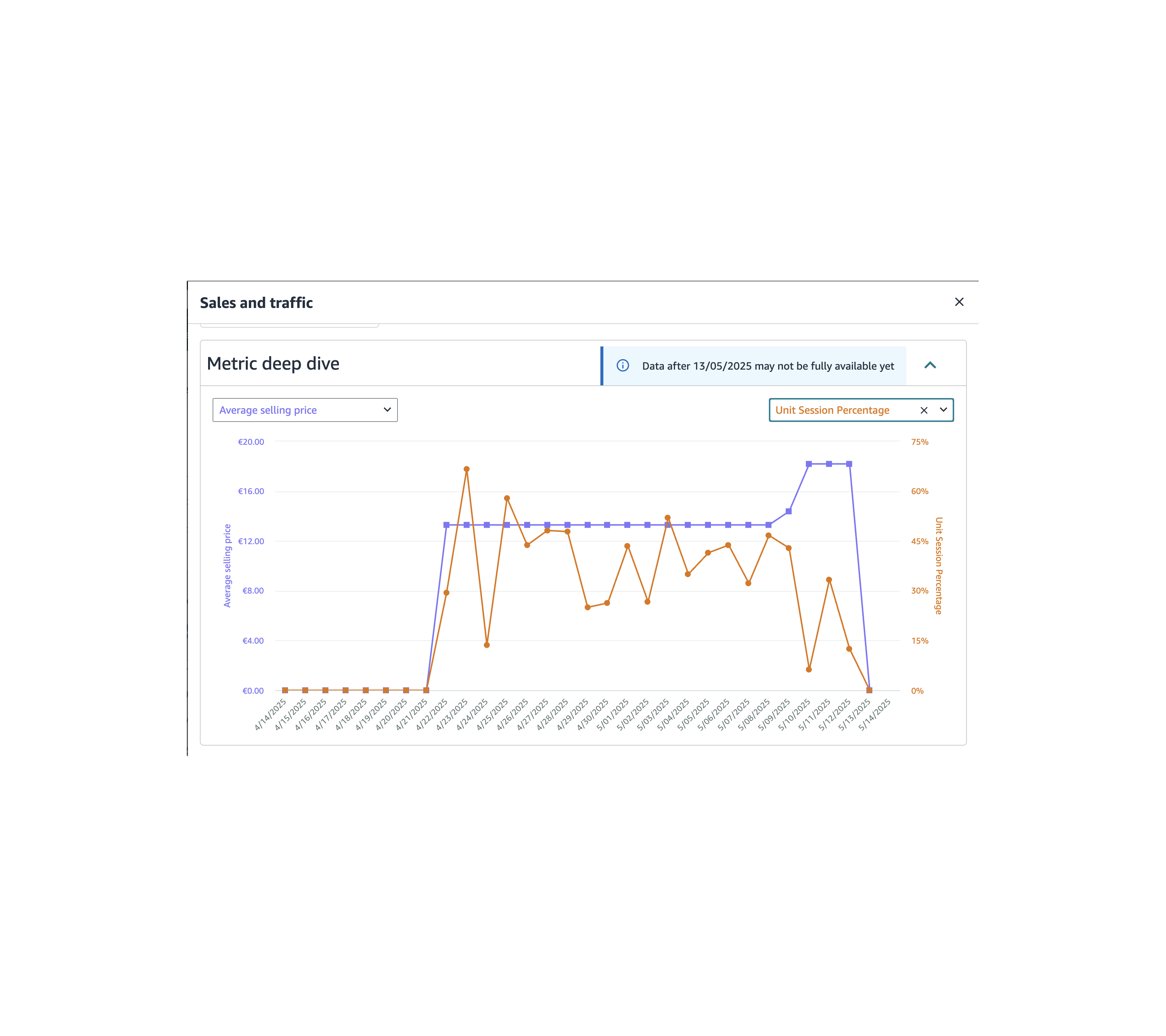Click the orange peak point on 4/23/2025

coord(467,469)
